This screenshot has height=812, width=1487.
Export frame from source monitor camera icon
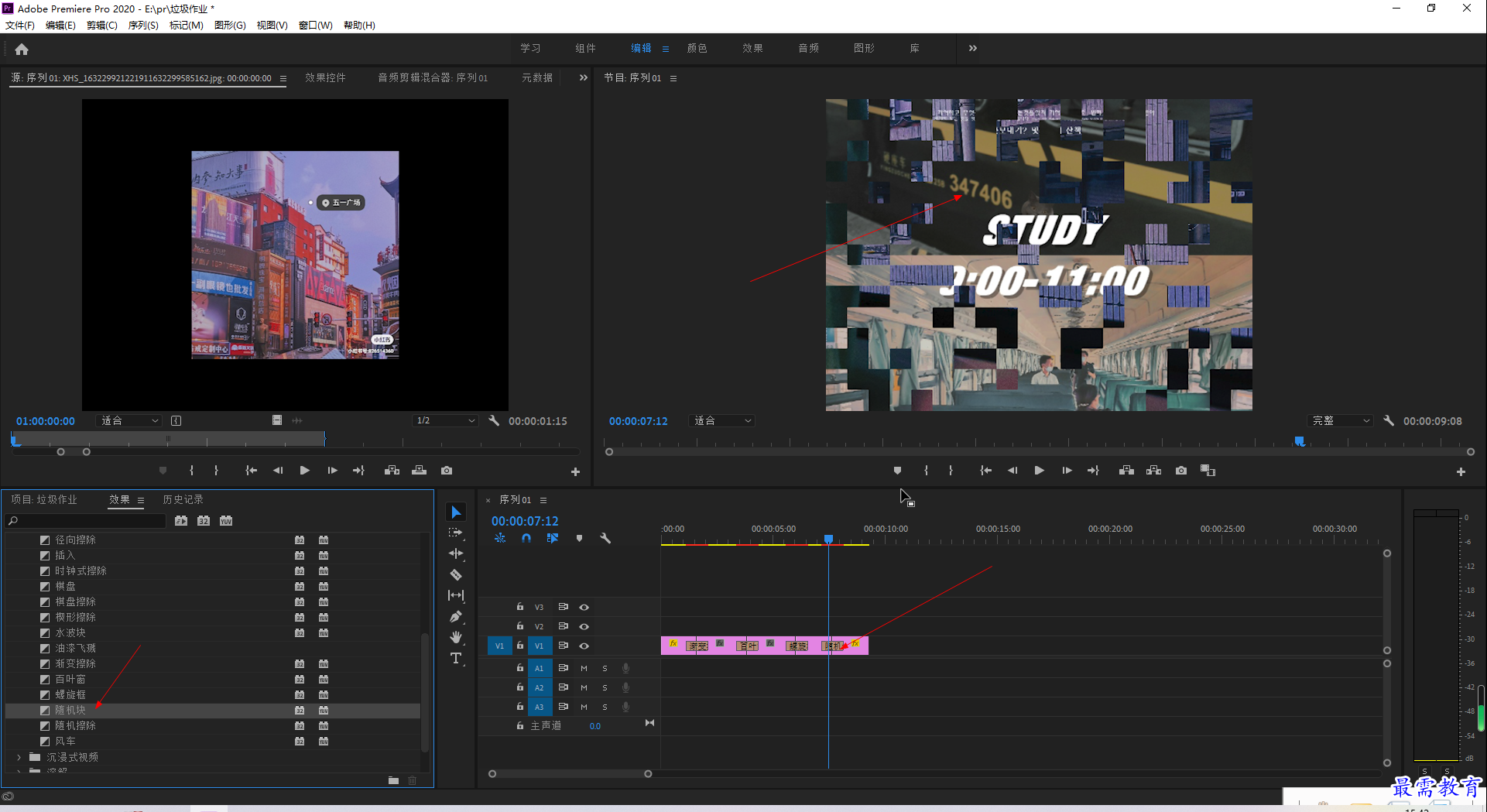coord(447,471)
